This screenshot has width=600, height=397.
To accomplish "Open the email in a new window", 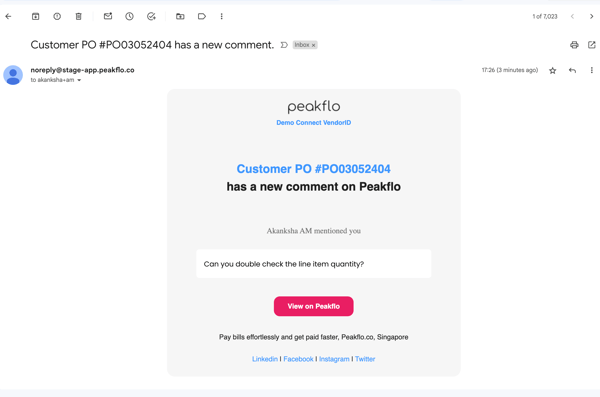I will [592, 45].
